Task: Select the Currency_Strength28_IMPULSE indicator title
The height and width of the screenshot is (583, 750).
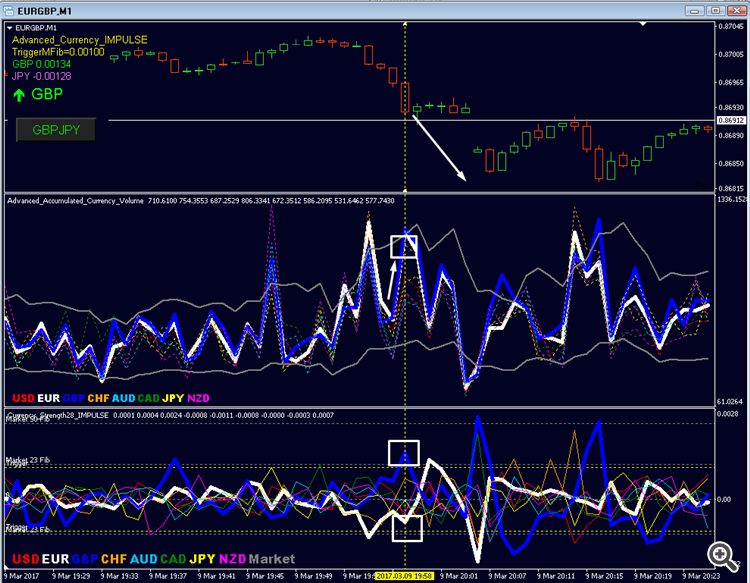Action: click(x=58, y=415)
